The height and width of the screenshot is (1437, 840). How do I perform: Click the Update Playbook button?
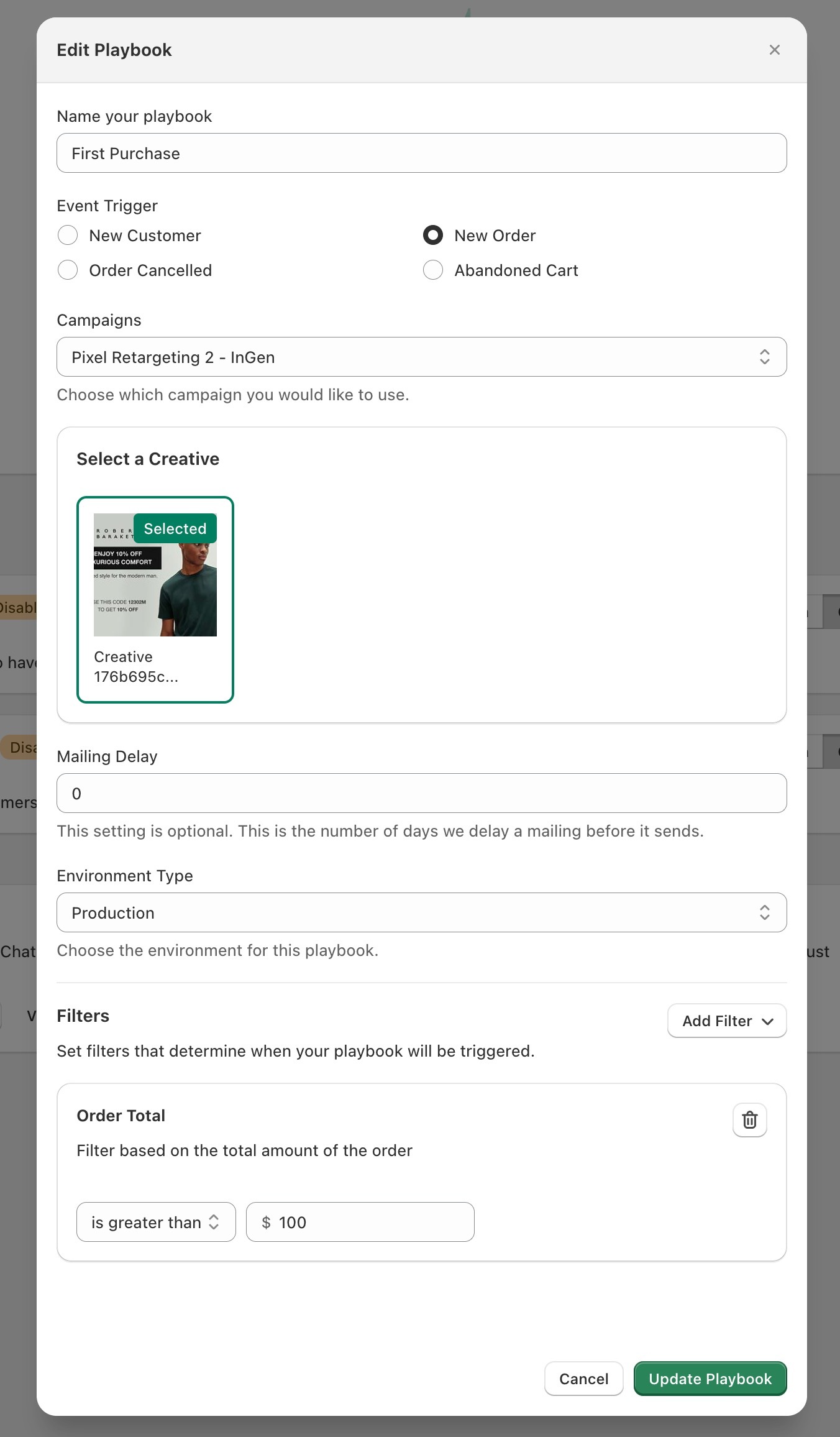[x=710, y=1379]
